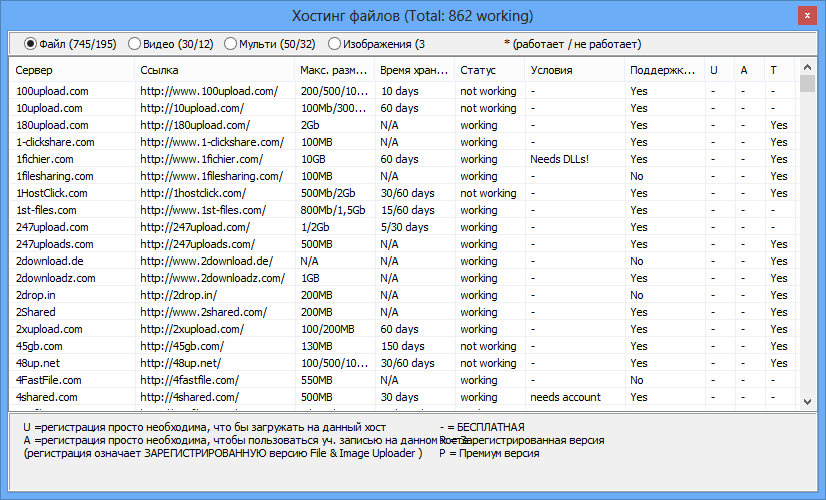The height and width of the screenshot is (500, 826).
Task: Click the U column header
Action: coord(720,70)
